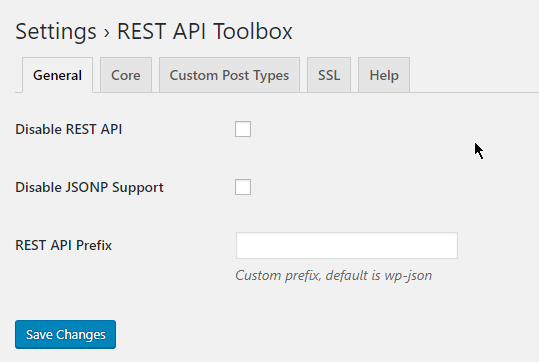Enable the Disable JSONP Support checkbox
The width and height of the screenshot is (539, 362).
(x=243, y=187)
